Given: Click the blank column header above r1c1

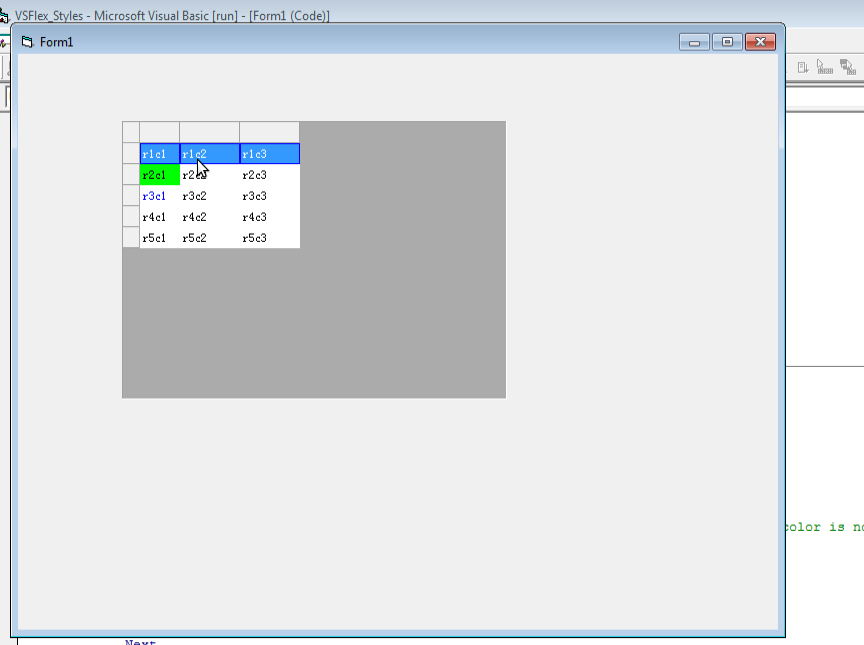Looking at the screenshot, I should [x=160, y=132].
